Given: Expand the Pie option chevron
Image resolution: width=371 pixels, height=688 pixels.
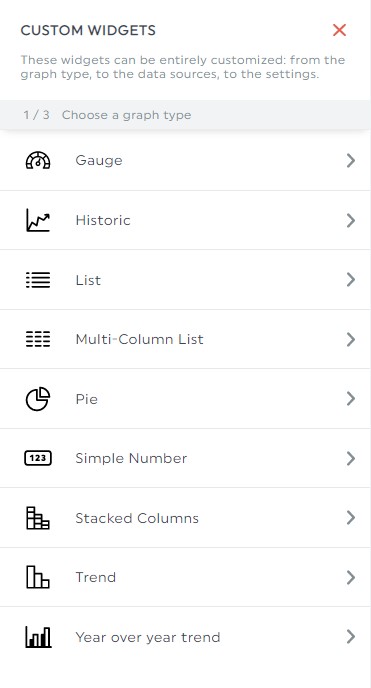Looking at the screenshot, I should click(350, 399).
